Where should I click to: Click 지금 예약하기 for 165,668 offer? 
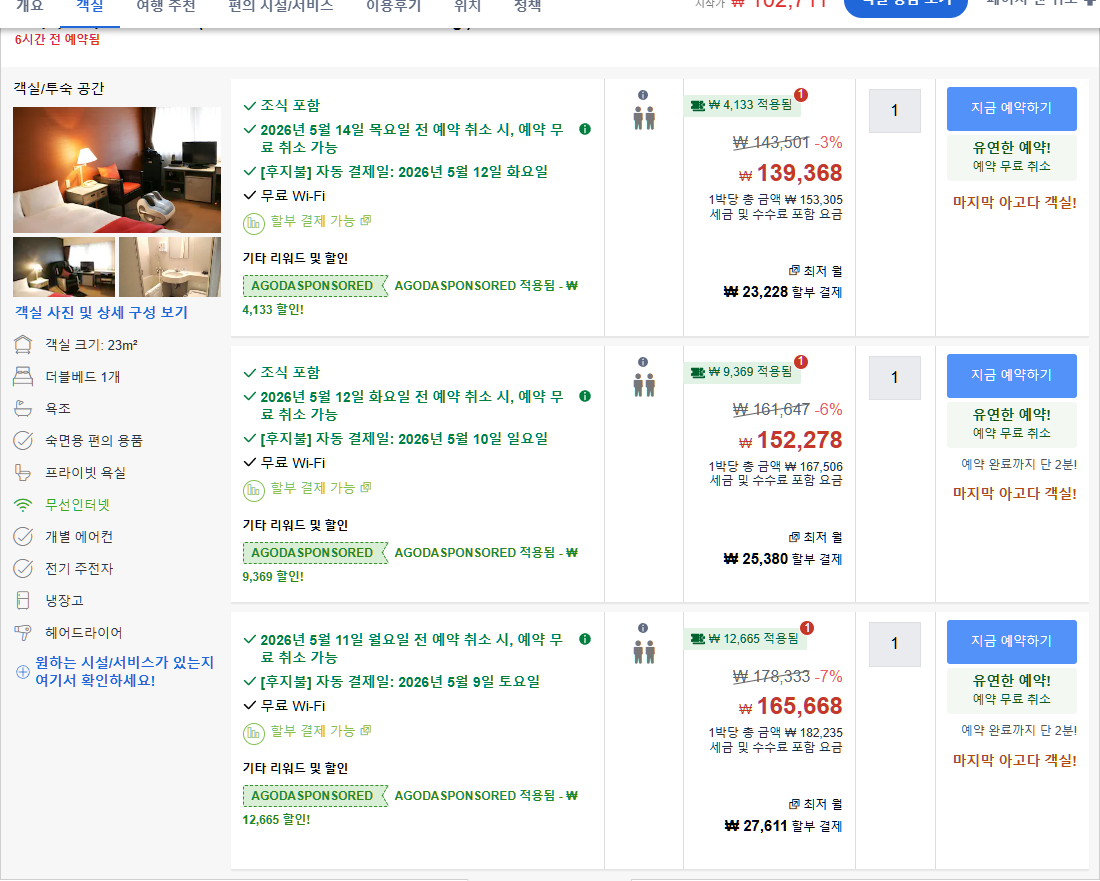coord(1011,641)
